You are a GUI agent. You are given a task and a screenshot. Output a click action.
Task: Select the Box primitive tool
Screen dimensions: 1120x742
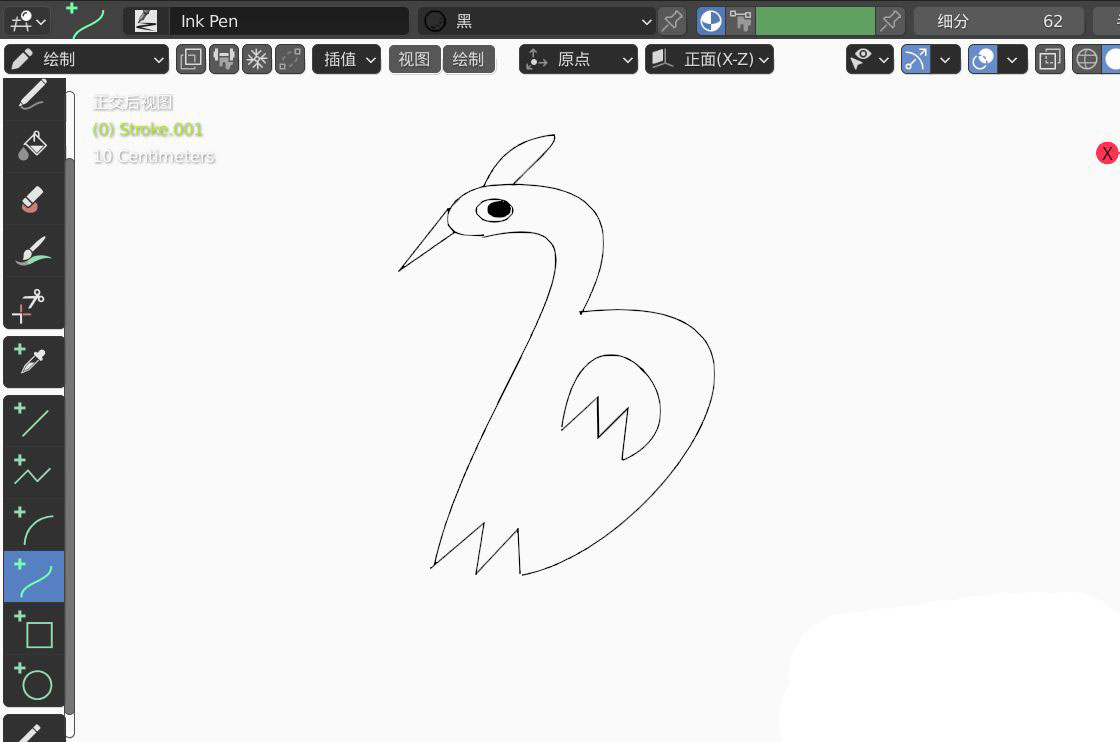34,628
